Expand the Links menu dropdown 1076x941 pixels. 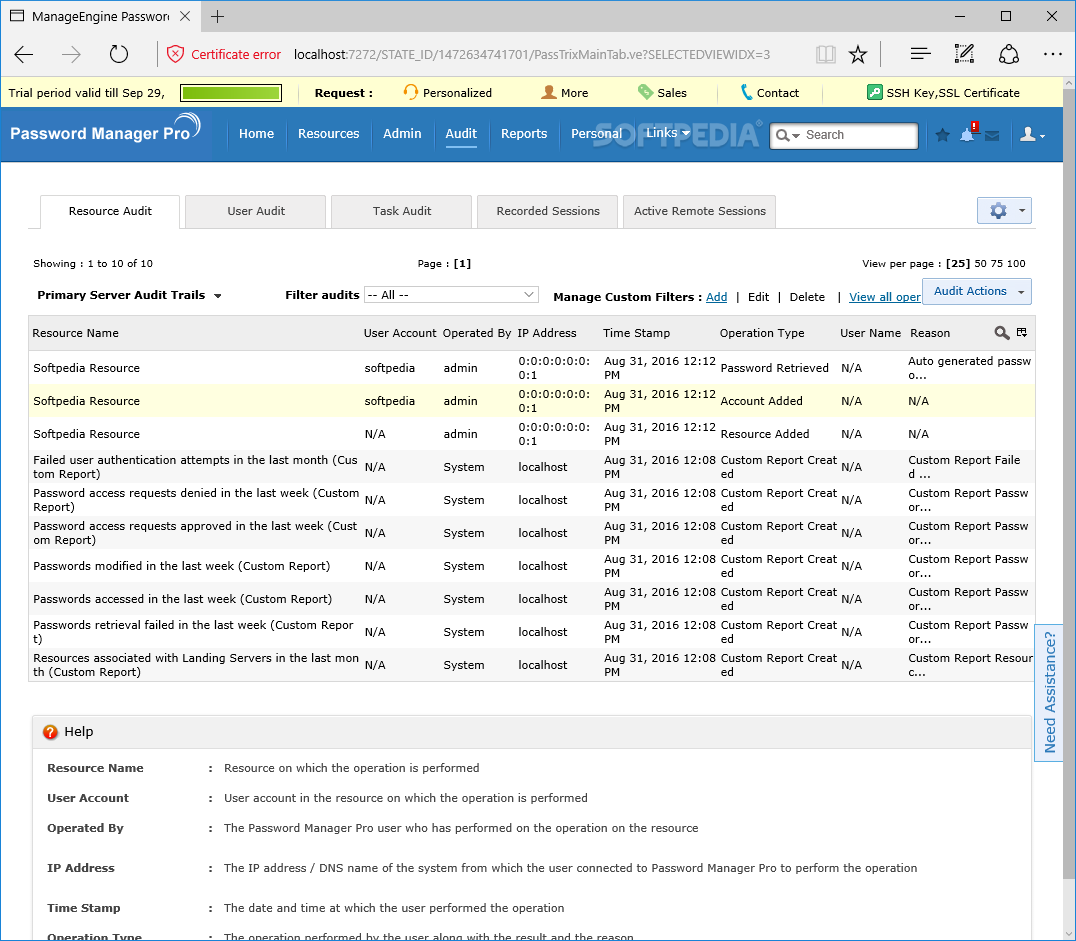[668, 133]
